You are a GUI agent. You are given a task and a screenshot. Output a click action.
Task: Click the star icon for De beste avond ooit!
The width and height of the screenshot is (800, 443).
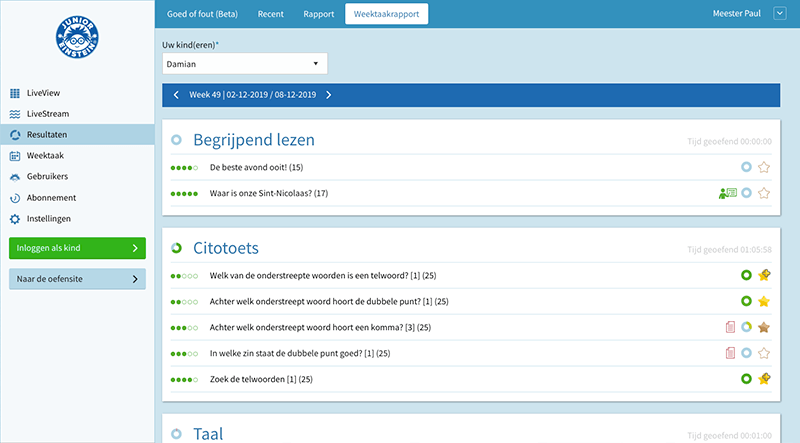[764, 167]
